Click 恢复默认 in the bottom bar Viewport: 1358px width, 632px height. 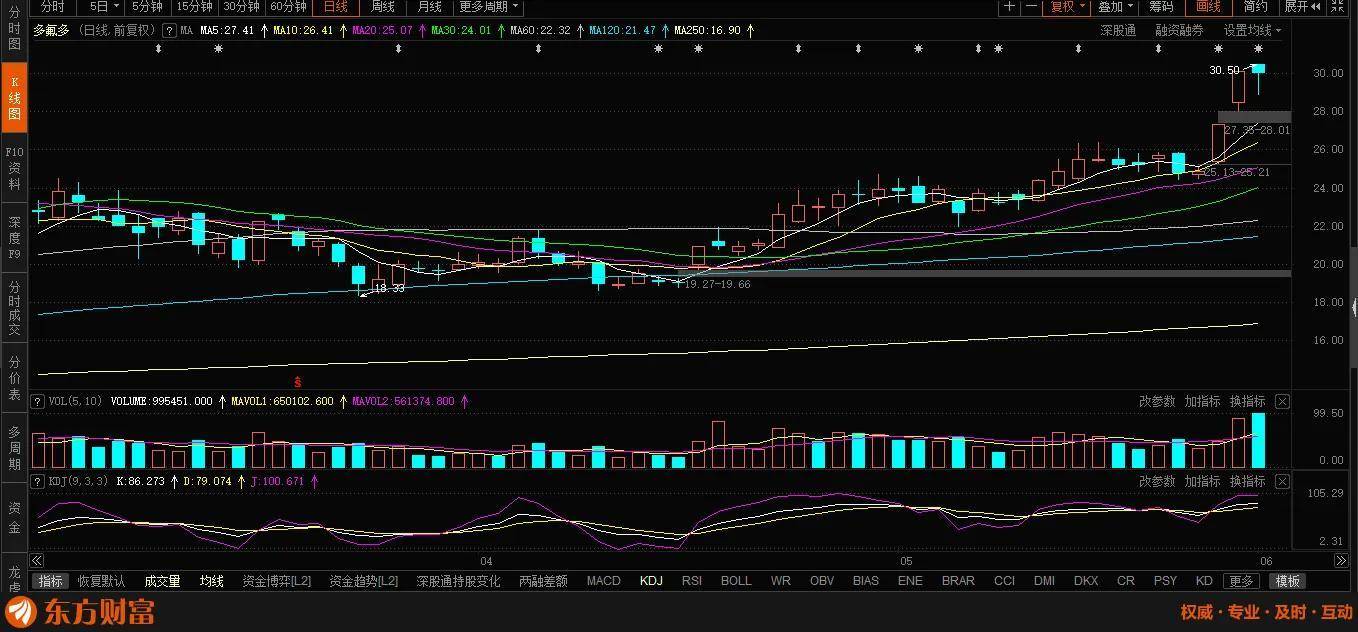102,581
